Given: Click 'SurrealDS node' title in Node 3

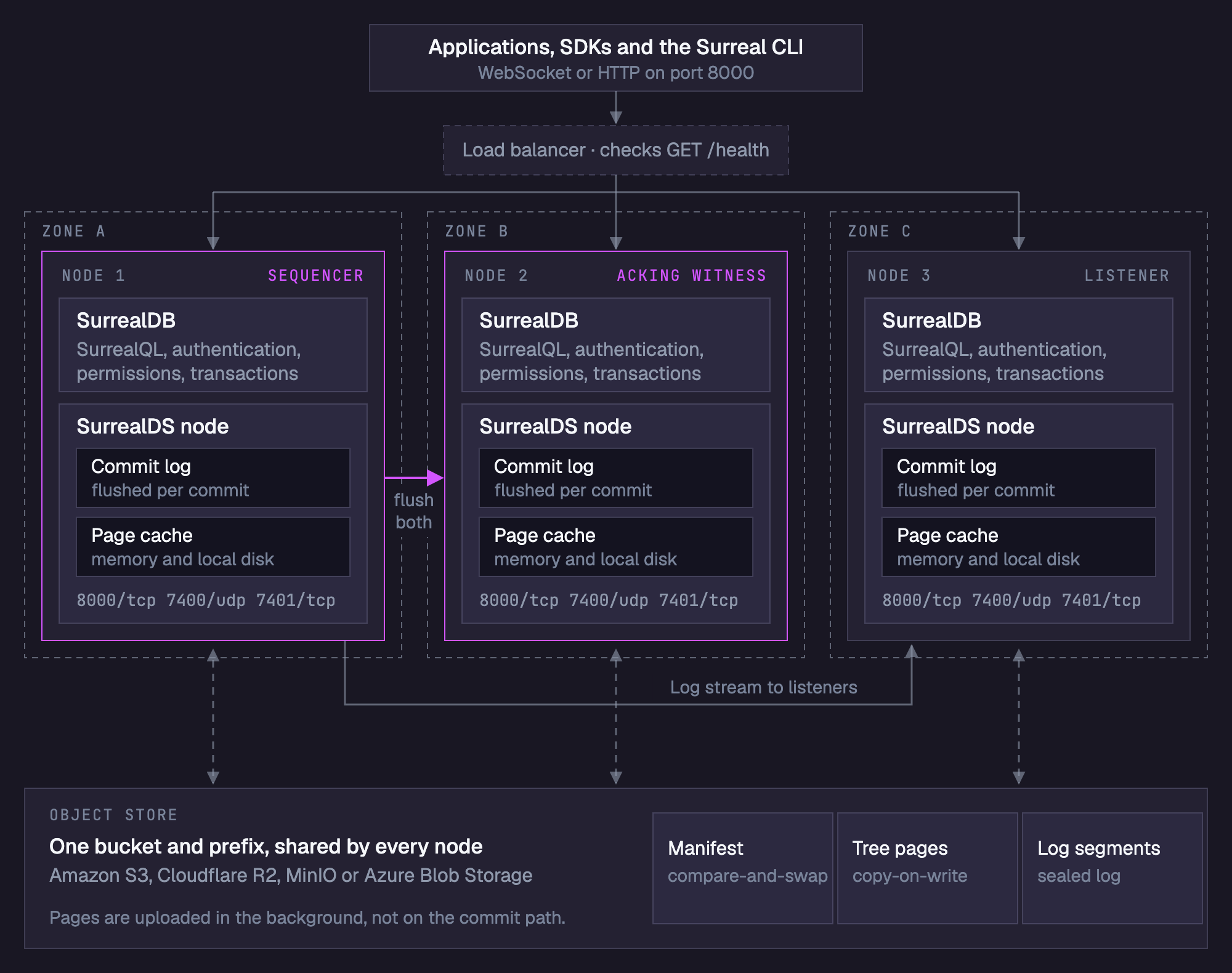Looking at the screenshot, I should tap(958, 426).
